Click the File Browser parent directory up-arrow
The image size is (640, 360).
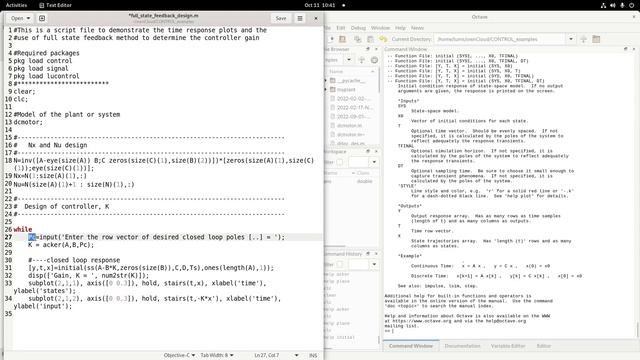click(362, 60)
